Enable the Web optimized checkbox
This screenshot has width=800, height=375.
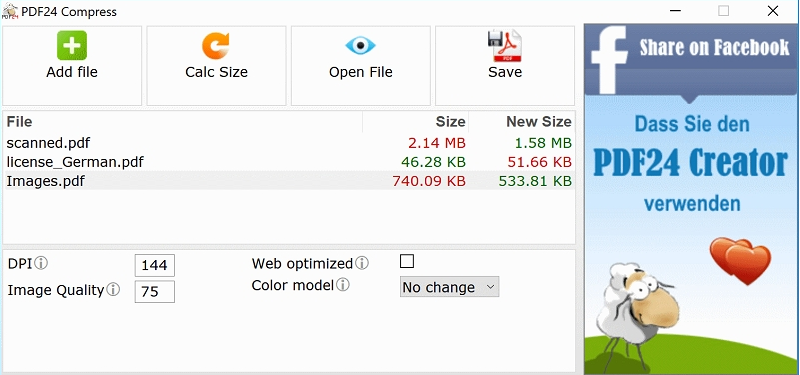pos(407,261)
